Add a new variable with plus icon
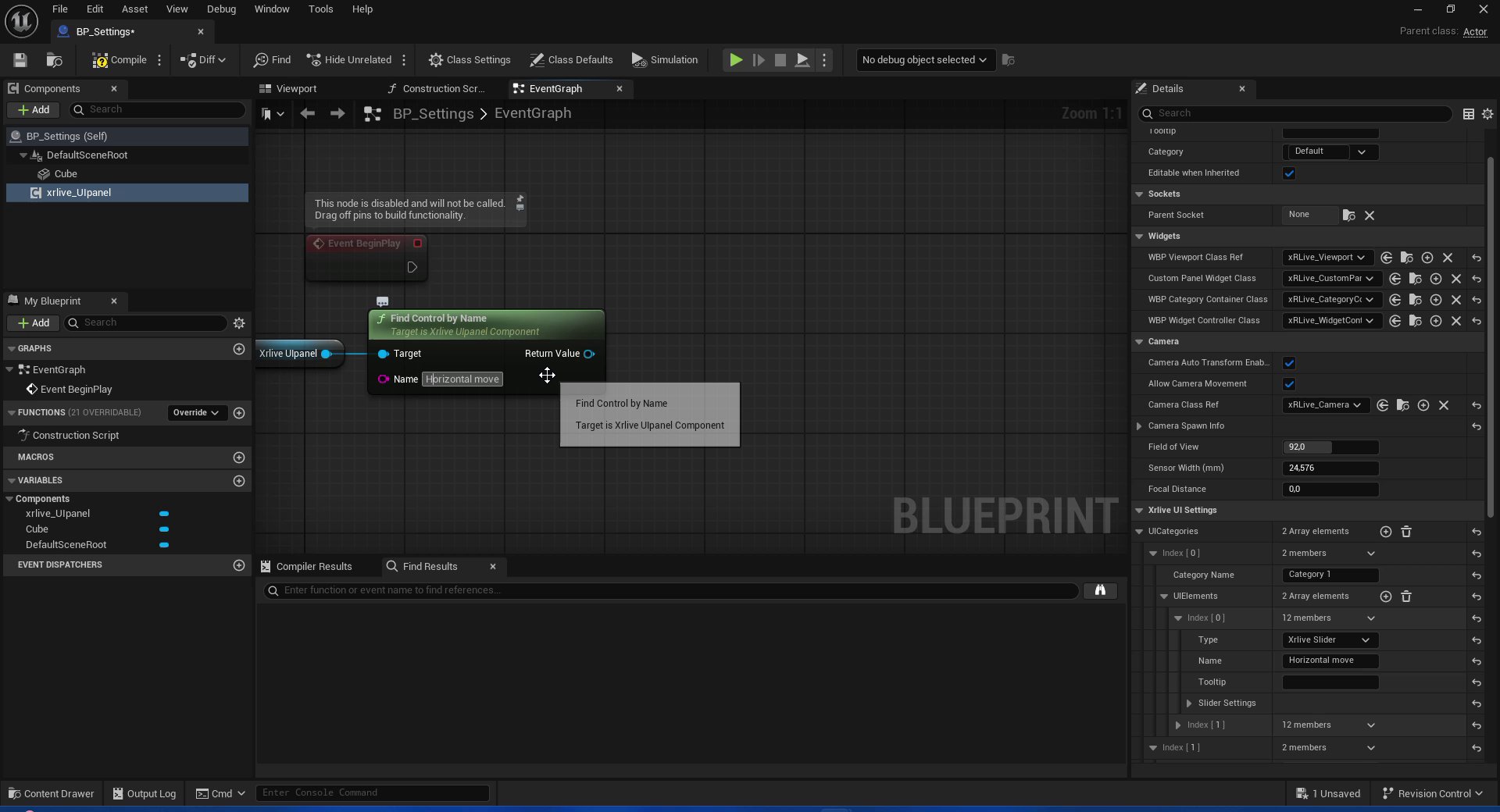This screenshot has width=1500, height=812. click(239, 481)
